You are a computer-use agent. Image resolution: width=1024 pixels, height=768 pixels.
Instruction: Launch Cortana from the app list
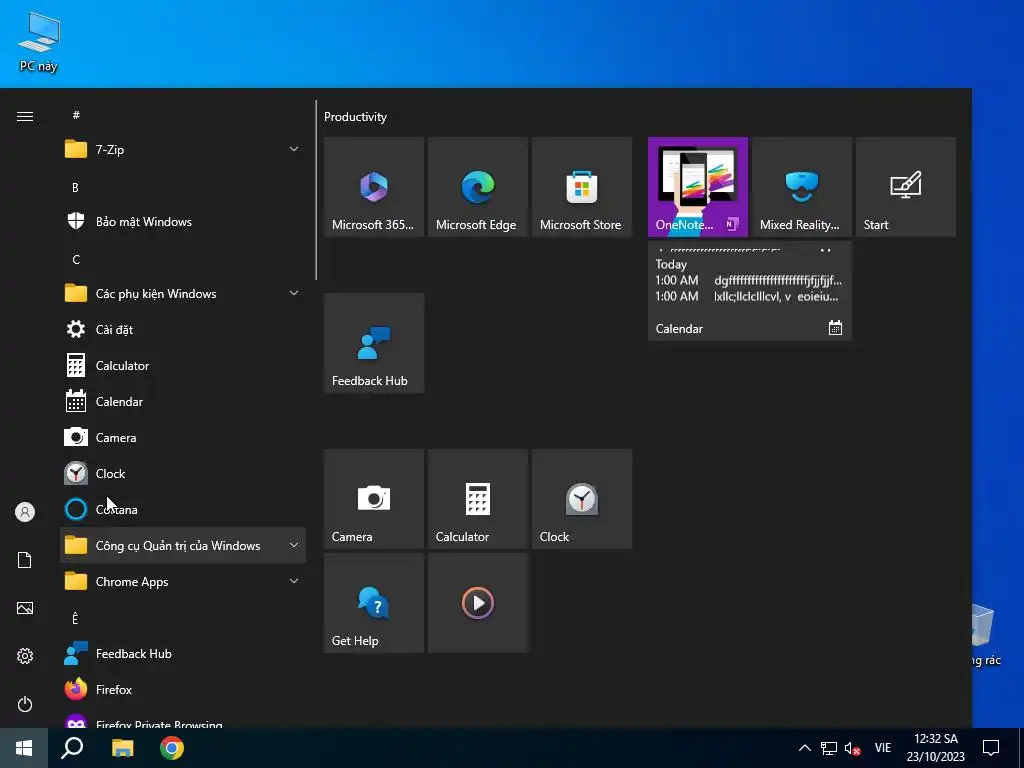coord(183,509)
